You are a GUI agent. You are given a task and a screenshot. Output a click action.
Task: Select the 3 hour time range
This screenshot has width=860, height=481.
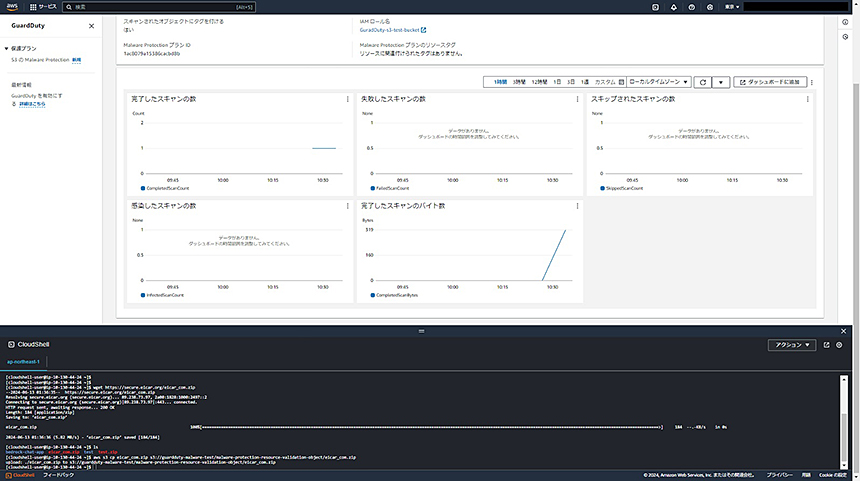(519, 82)
